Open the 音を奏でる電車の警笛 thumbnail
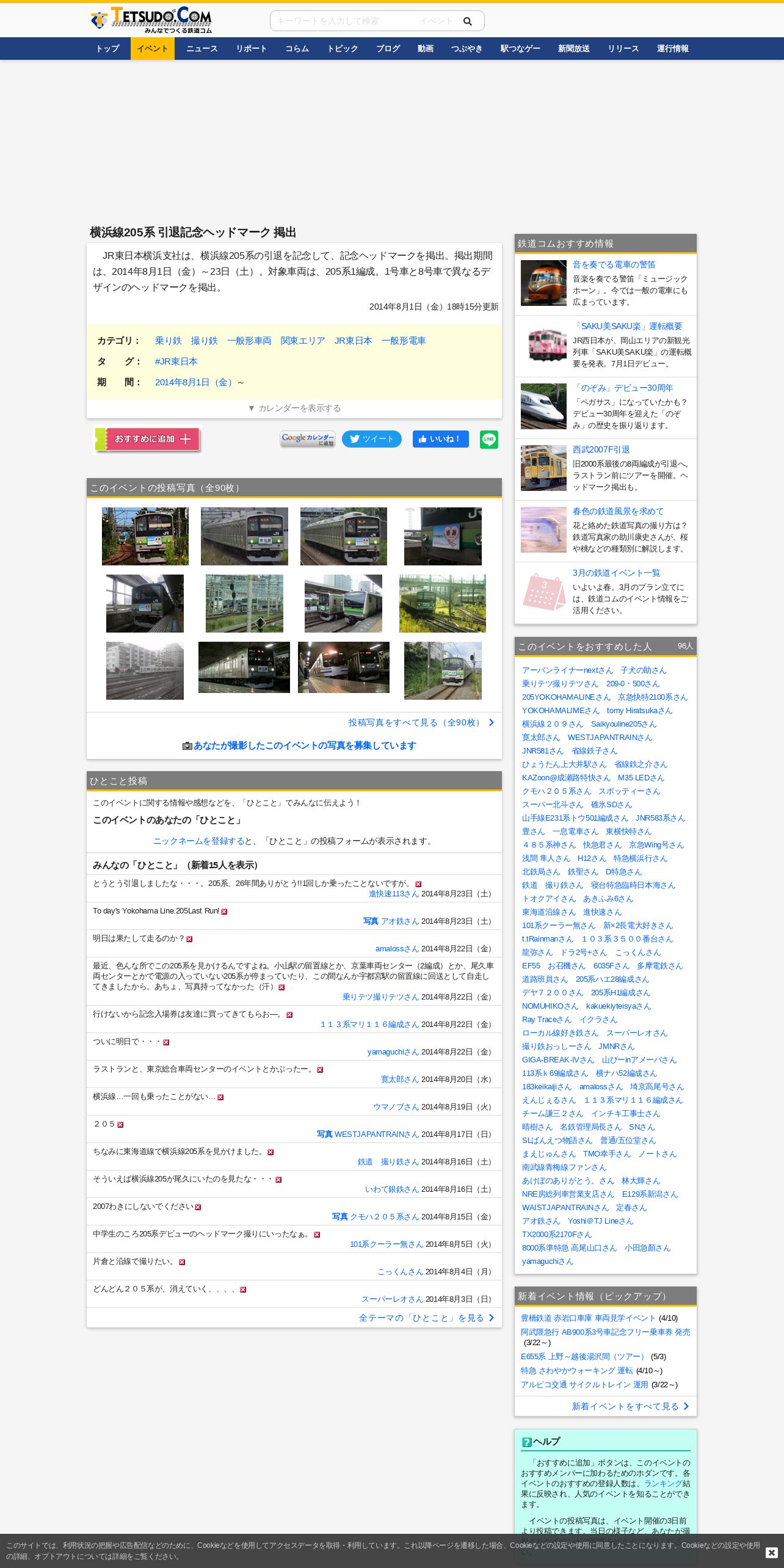Screen dimensions: 784x1568 point(543,283)
